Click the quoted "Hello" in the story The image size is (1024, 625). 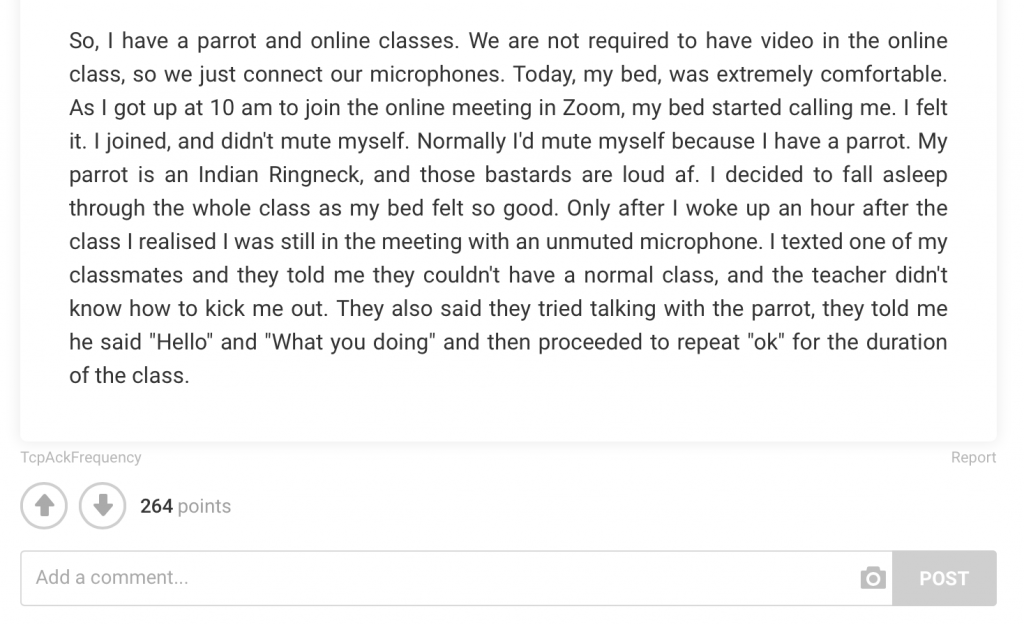tap(181, 342)
